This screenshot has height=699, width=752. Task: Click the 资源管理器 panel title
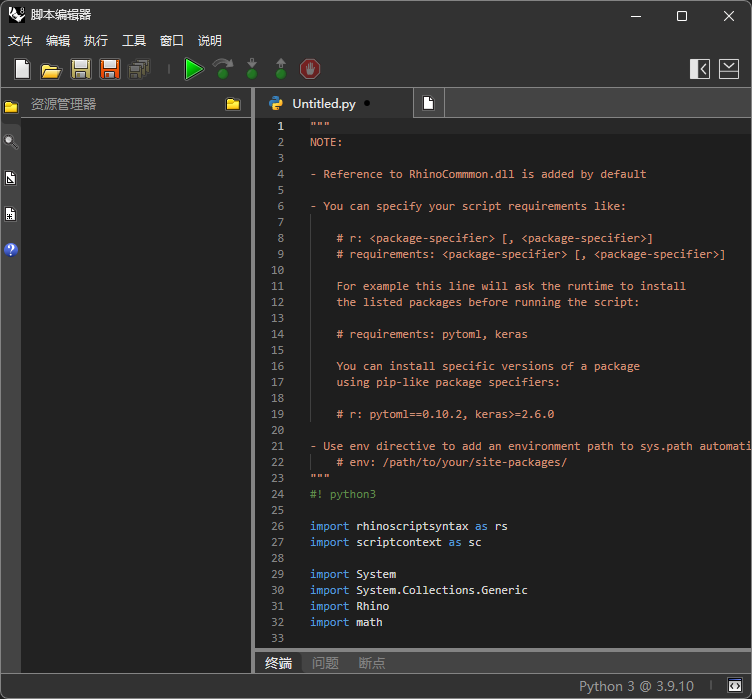63,104
